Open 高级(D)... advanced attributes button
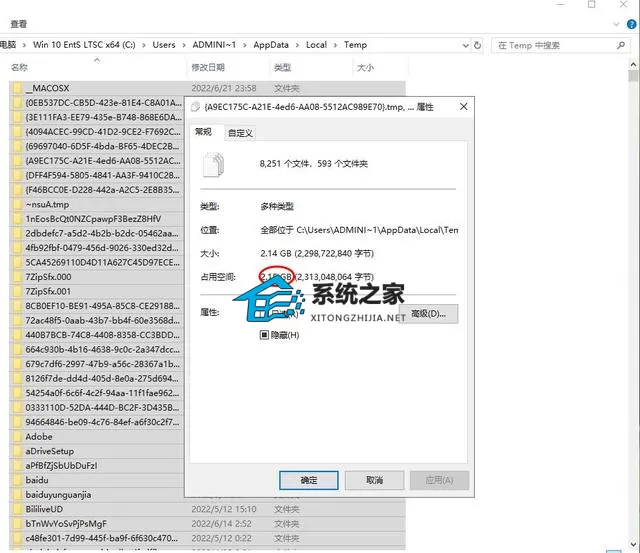The width and height of the screenshot is (640, 553). pos(428,314)
